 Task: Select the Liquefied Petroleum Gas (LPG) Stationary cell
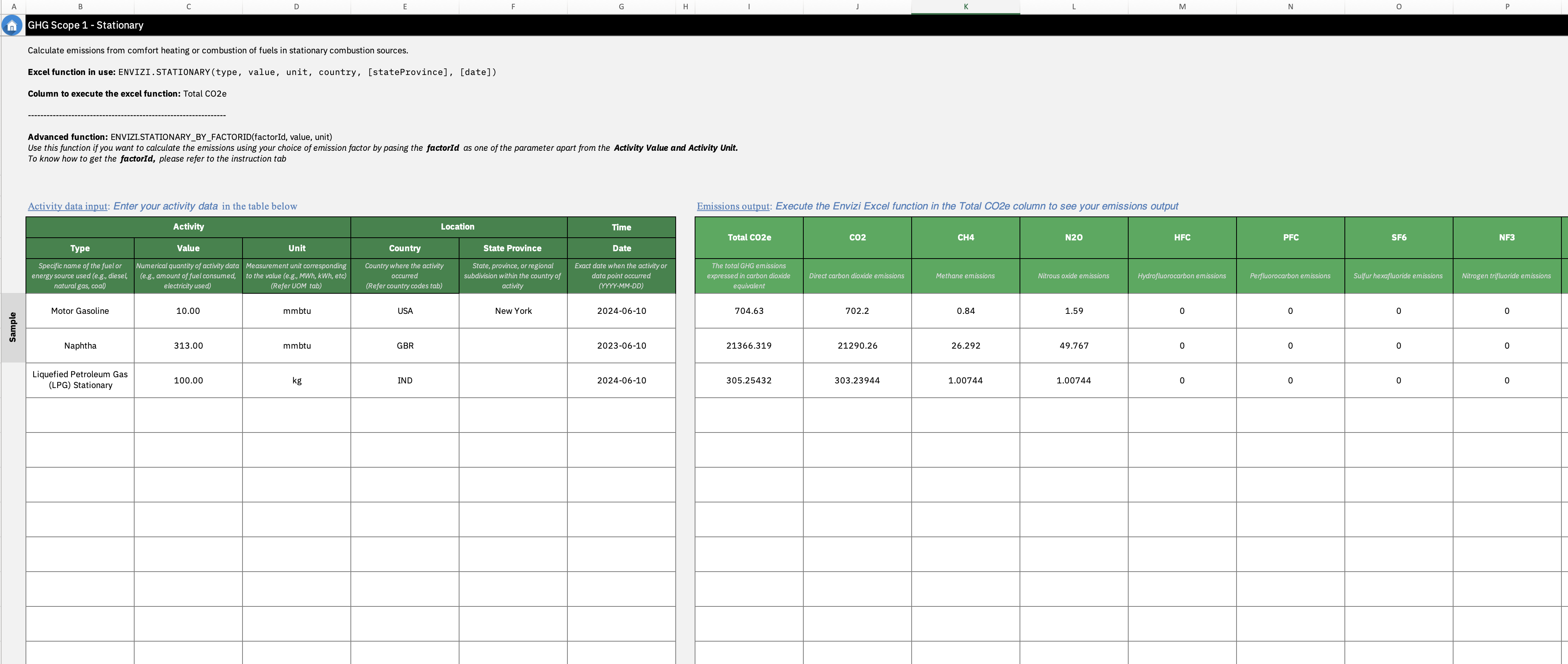click(80, 380)
